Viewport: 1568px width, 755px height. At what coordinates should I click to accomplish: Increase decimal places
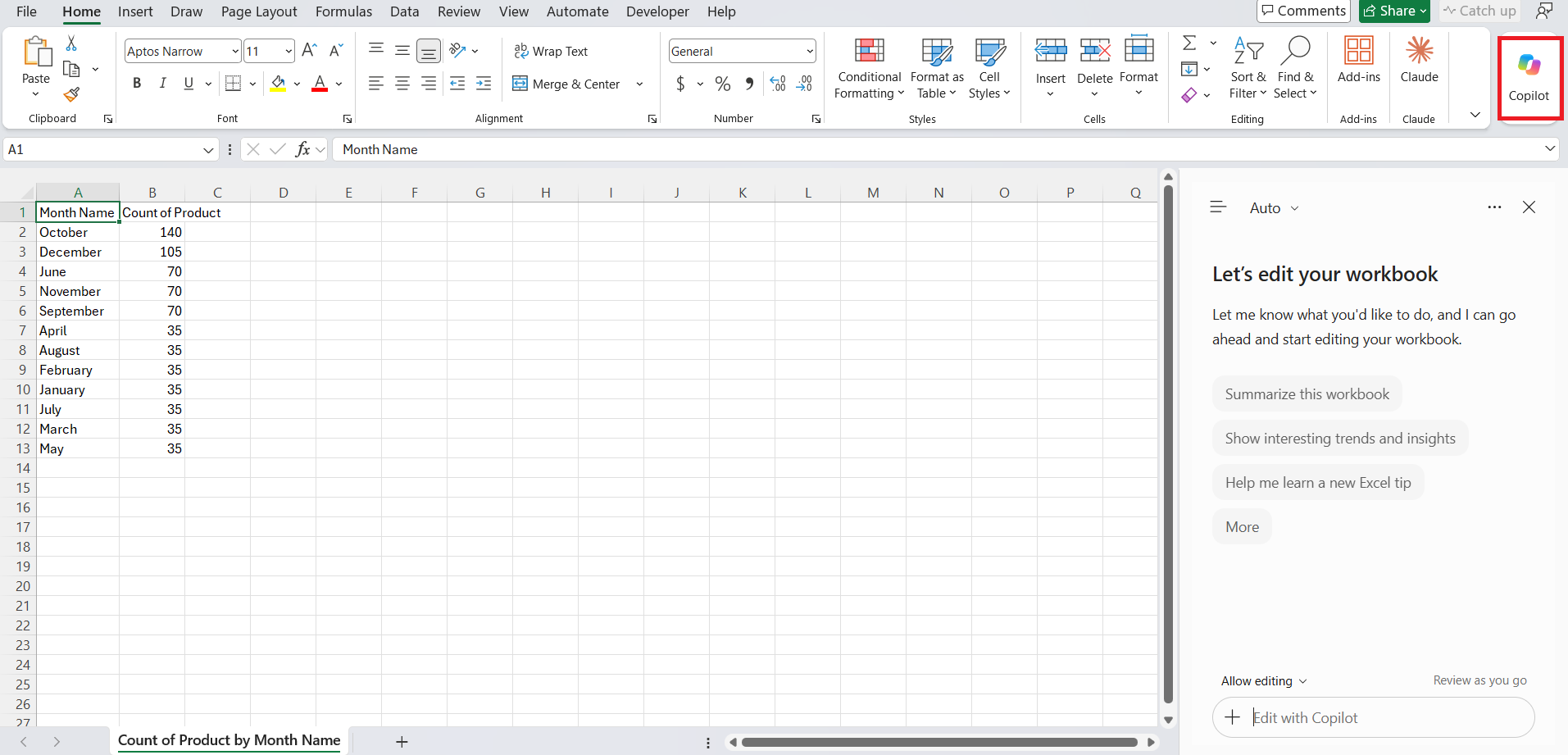coord(778,84)
